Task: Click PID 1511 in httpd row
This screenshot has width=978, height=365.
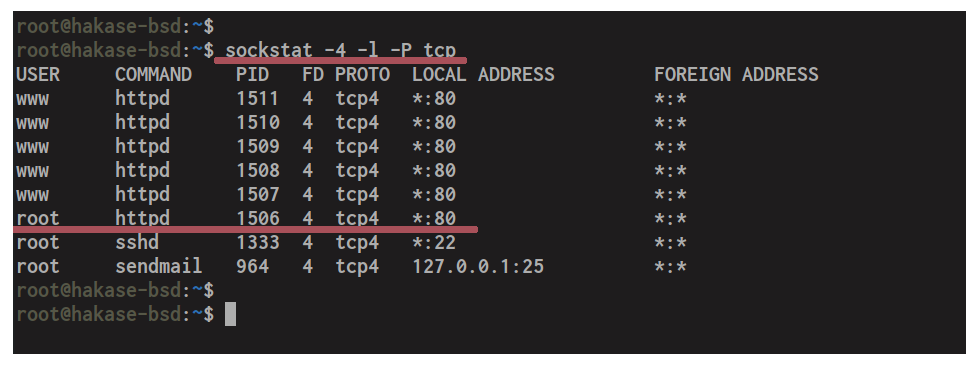Action: pos(258,99)
